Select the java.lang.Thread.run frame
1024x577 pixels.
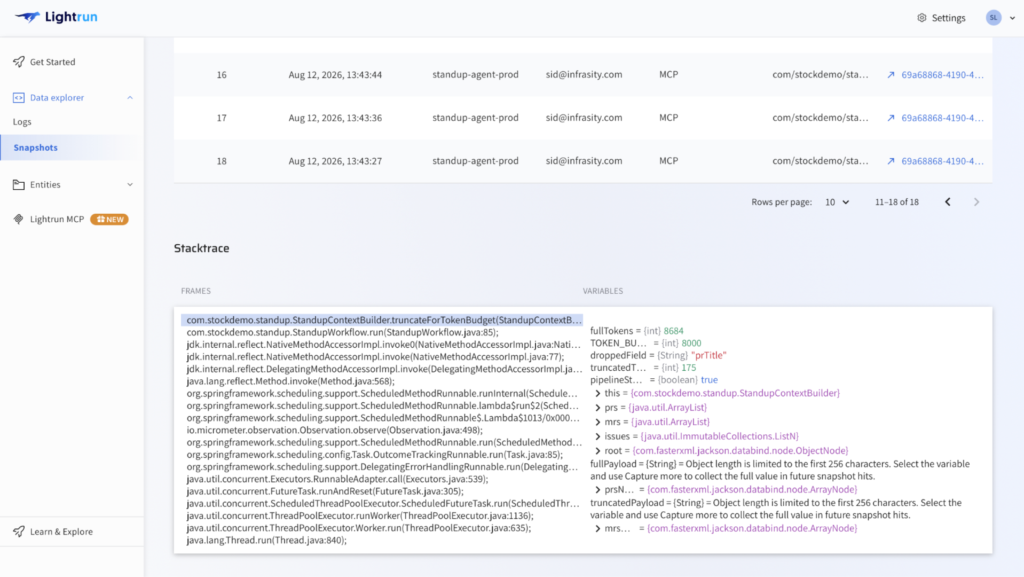point(266,540)
